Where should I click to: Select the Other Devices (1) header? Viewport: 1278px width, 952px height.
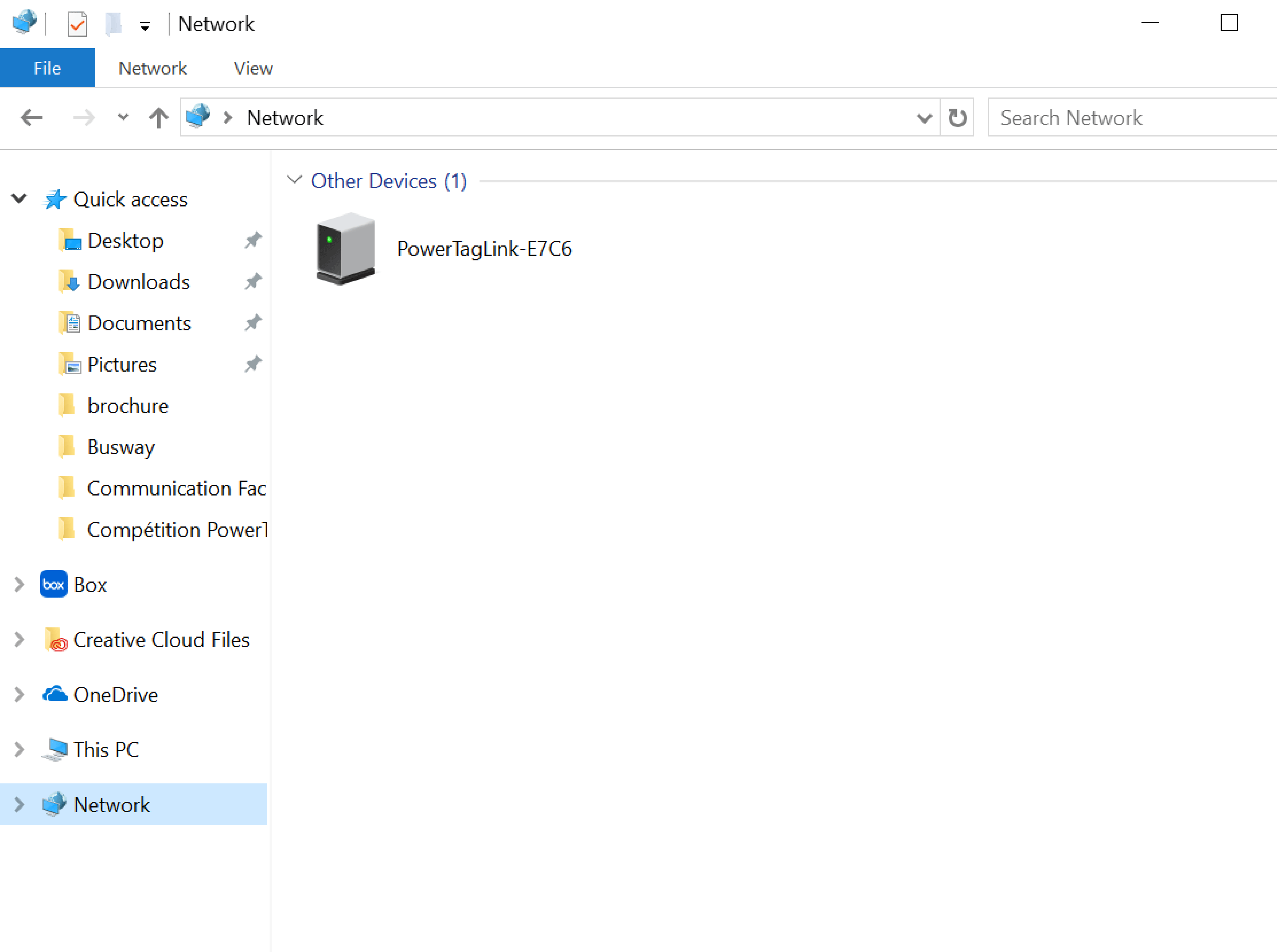389,181
